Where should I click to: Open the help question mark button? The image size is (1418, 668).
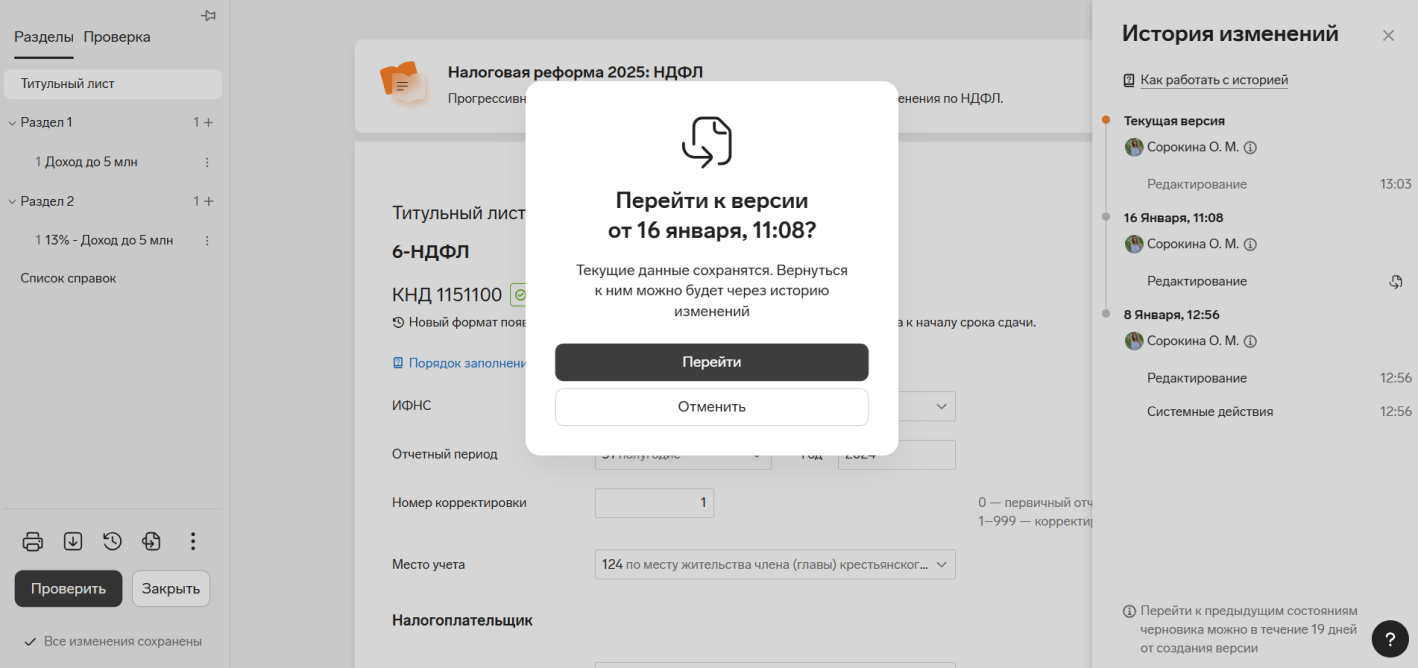(1390, 639)
